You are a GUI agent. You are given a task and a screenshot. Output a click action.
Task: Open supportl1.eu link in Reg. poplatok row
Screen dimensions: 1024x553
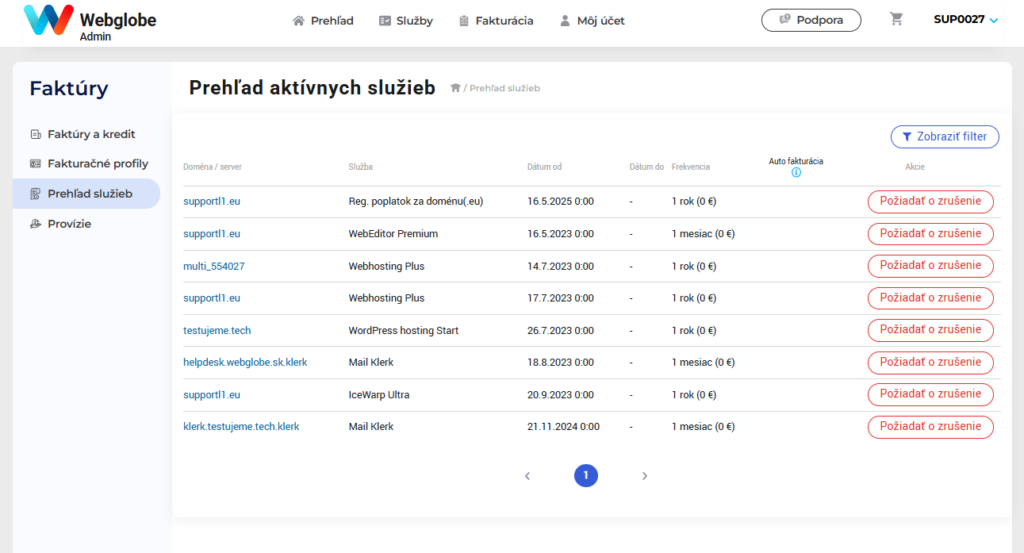coord(212,202)
